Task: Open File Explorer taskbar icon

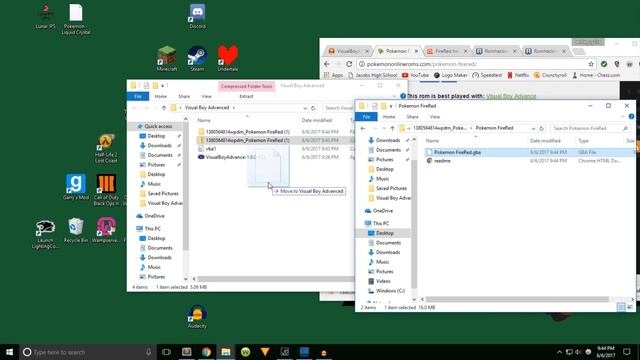Action: click(226, 352)
